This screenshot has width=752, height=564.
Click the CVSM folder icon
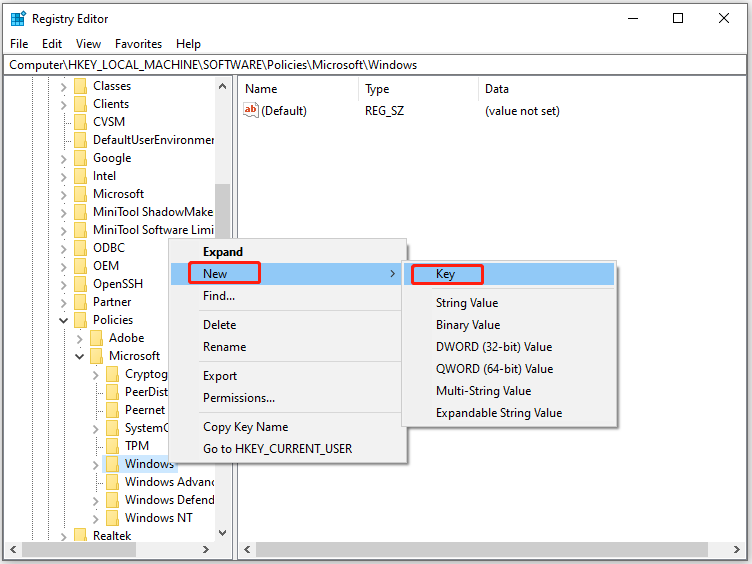81,122
